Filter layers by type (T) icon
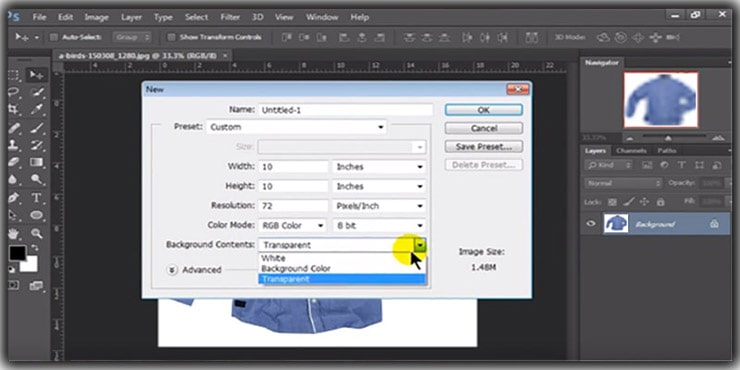 click(x=681, y=165)
